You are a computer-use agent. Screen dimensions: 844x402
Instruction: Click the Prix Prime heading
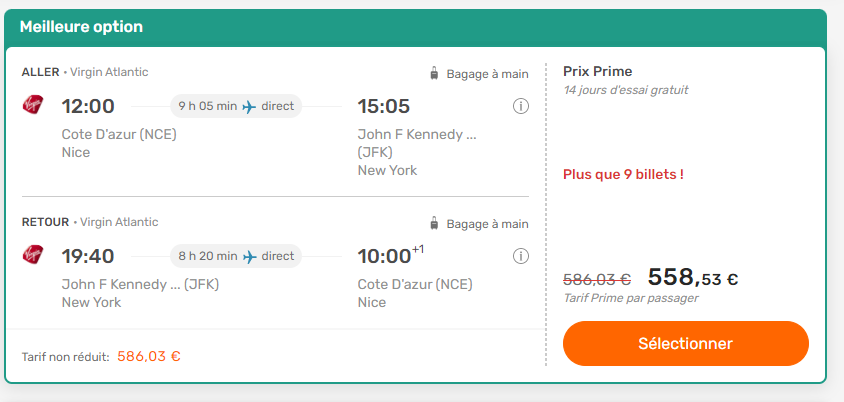(x=597, y=72)
